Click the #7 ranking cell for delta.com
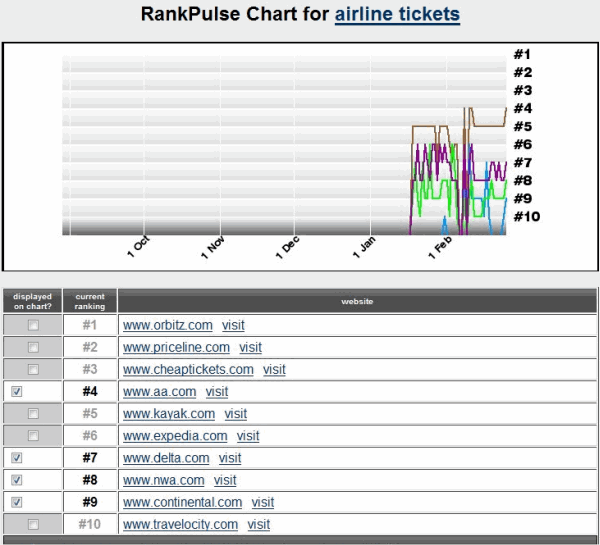 coord(90,458)
